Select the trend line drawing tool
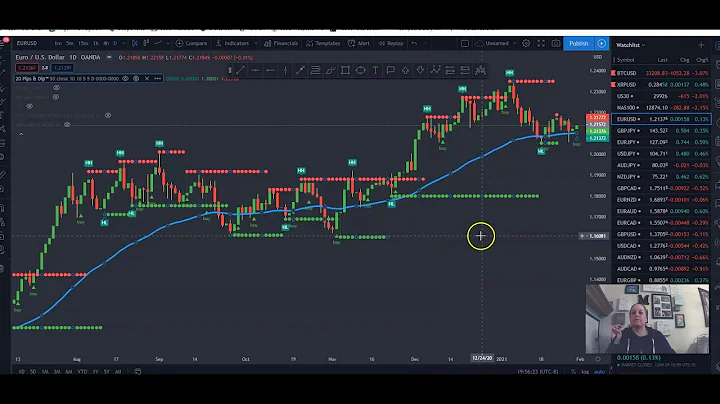The height and width of the screenshot is (404, 720). point(241,70)
